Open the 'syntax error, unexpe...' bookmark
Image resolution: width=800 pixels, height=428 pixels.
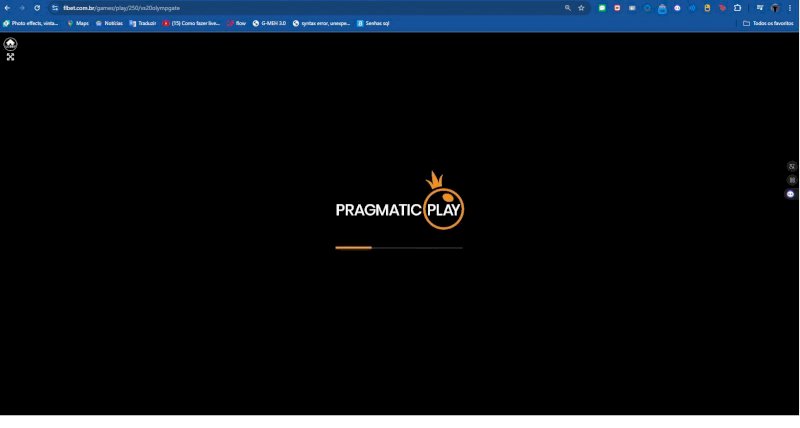tap(321, 23)
